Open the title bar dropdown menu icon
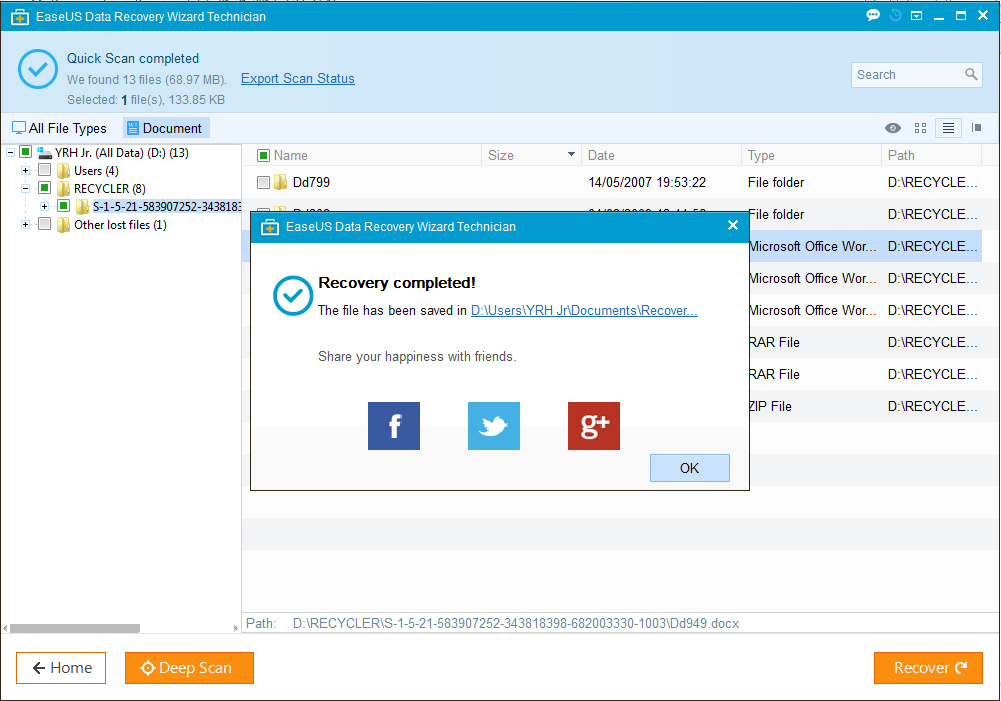Screen dimensions: 1001x701 (x=916, y=15)
